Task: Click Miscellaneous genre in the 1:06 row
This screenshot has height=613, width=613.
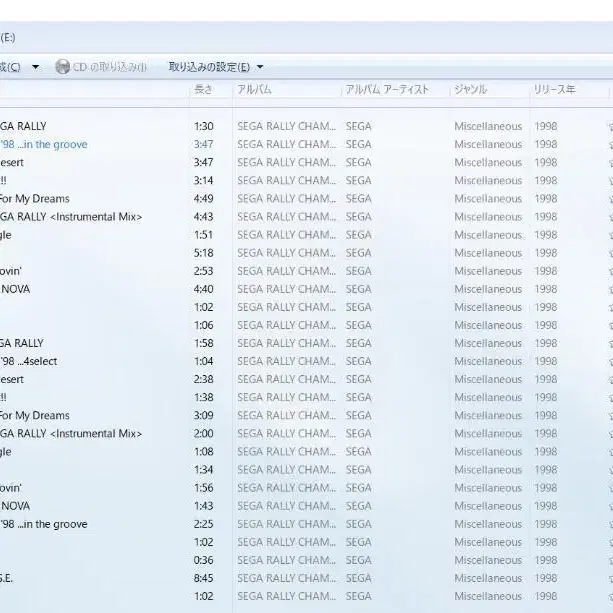Action: [488, 325]
